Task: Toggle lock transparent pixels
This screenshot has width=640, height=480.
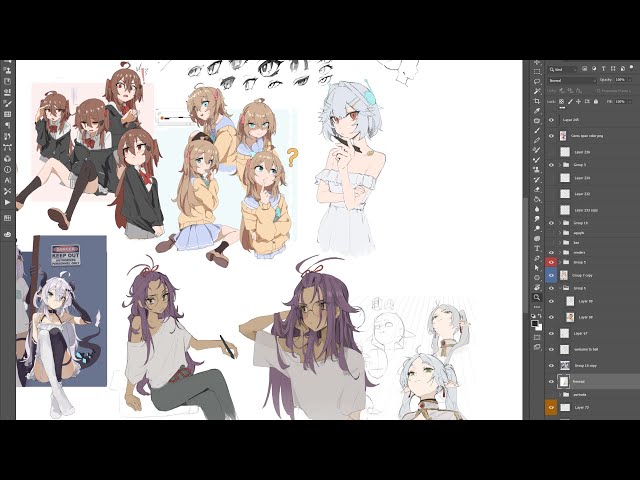Action: [562, 101]
